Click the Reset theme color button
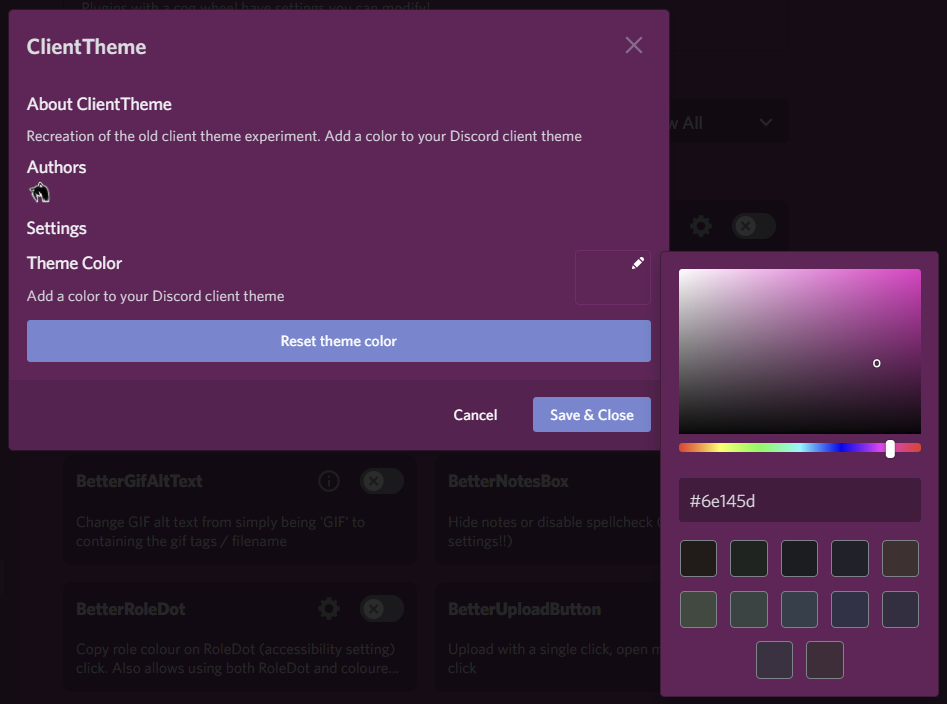 tap(338, 340)
